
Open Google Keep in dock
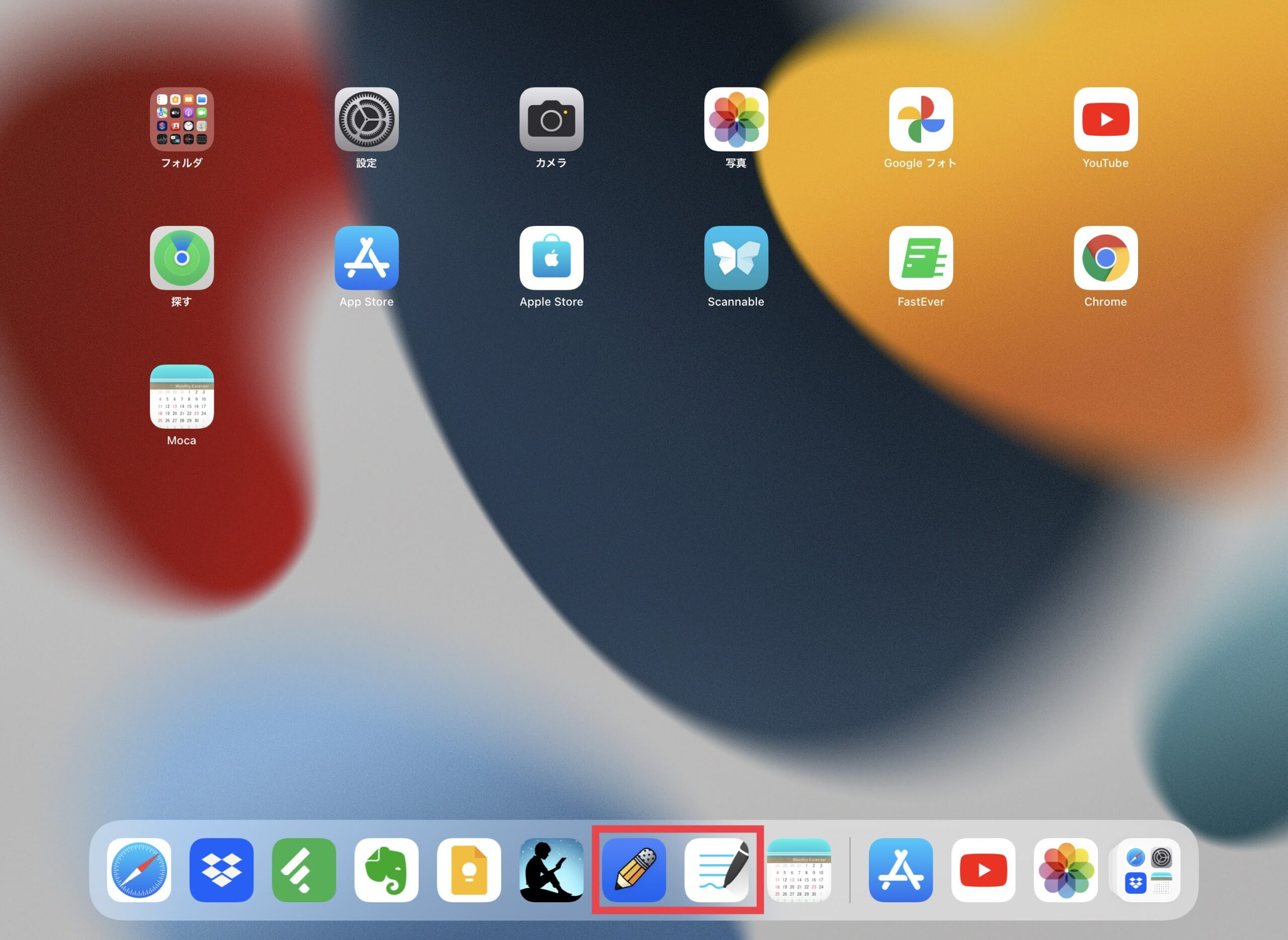[469, 870]
